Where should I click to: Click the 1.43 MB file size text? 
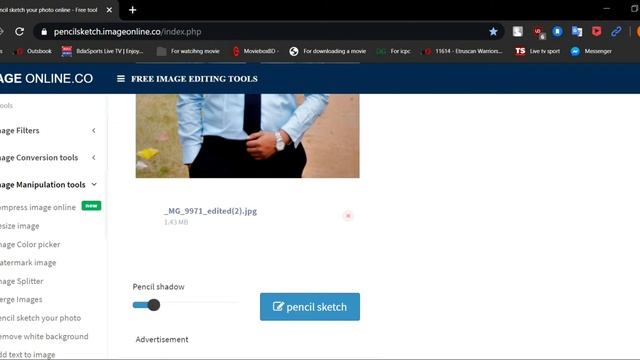176,222
